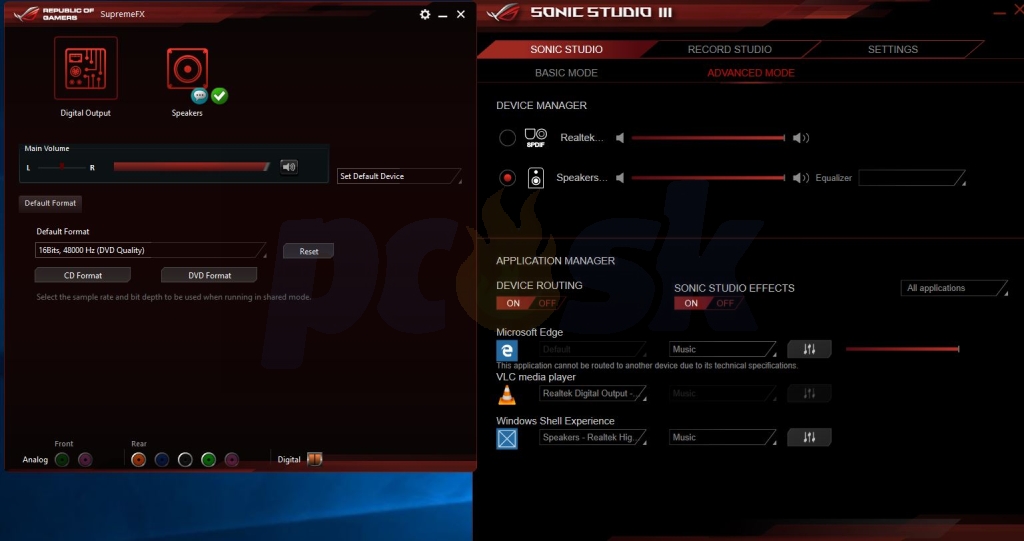Click the pink Front analog jack
The image size is (1024, 541).
(x=85, y=459)
